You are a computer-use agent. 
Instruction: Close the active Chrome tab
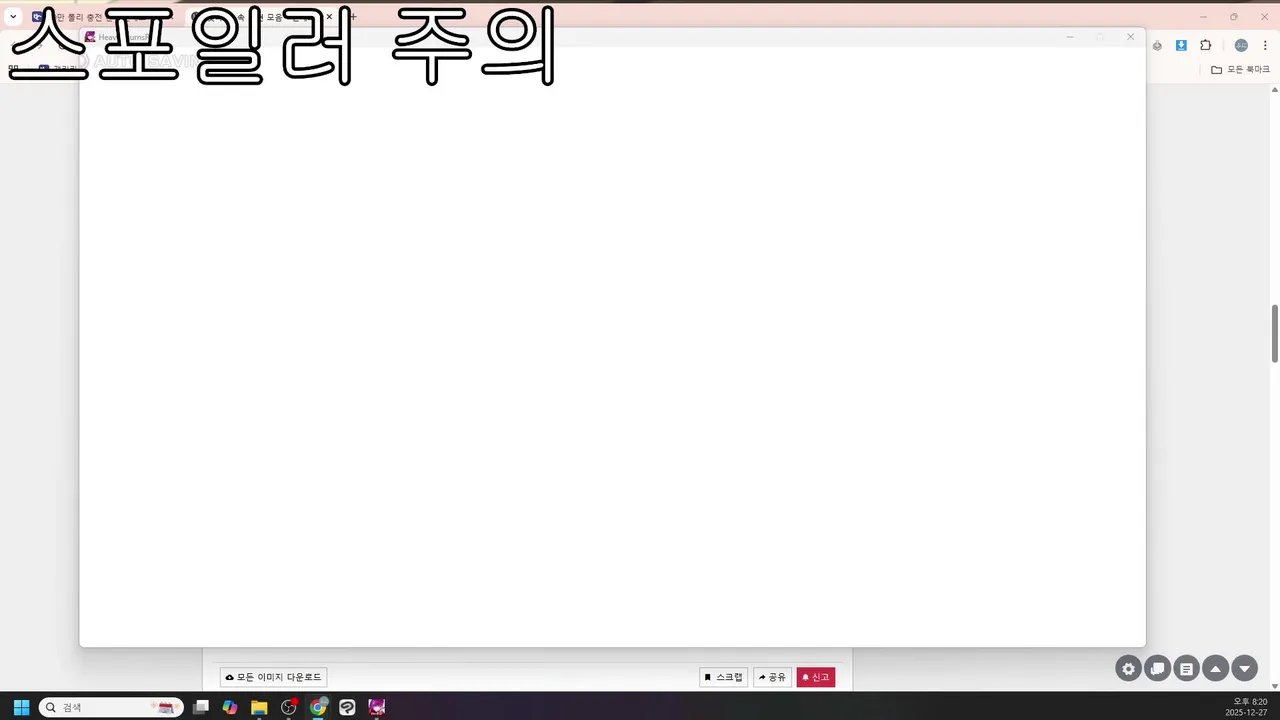point(329,17)
